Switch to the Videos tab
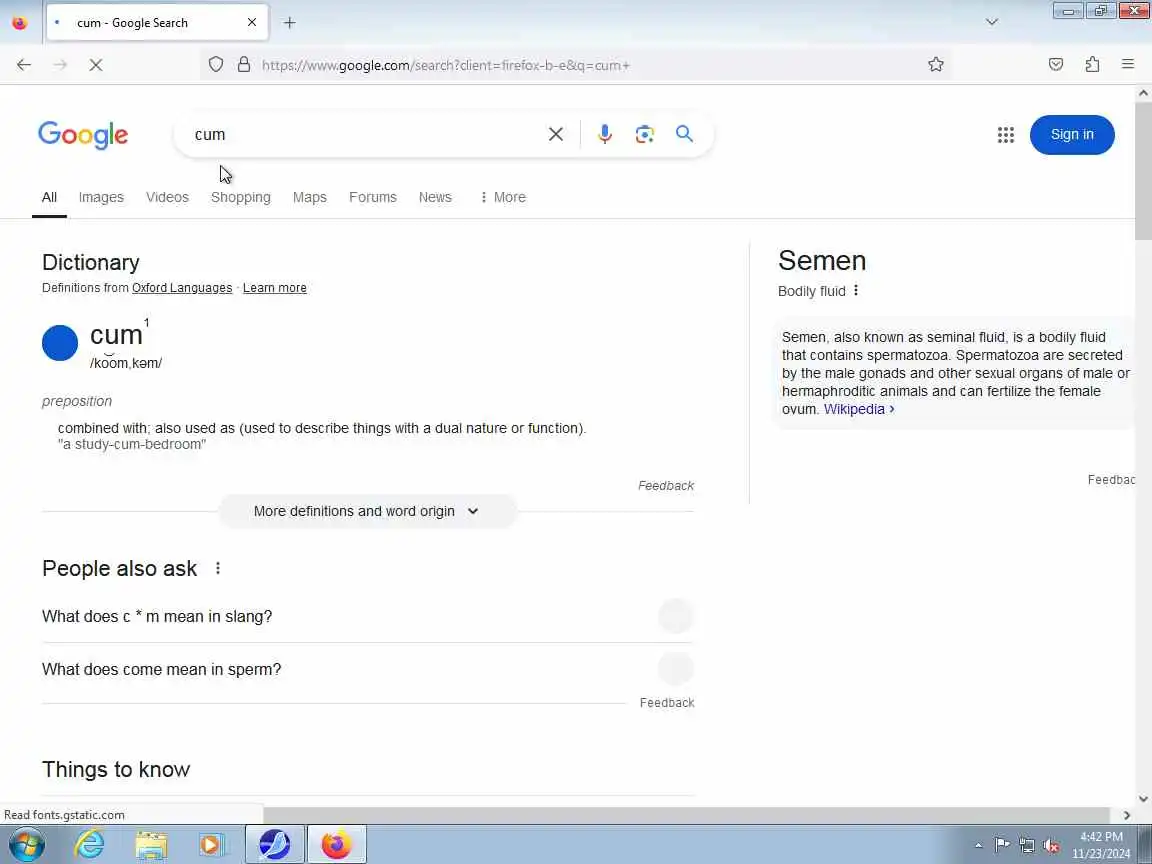 click(168, 197)
